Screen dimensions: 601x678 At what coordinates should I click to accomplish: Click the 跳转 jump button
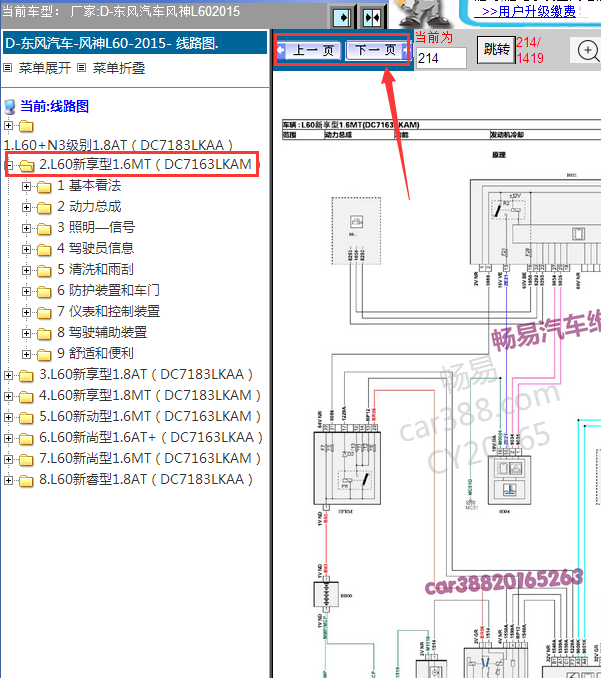pos(496,50)
